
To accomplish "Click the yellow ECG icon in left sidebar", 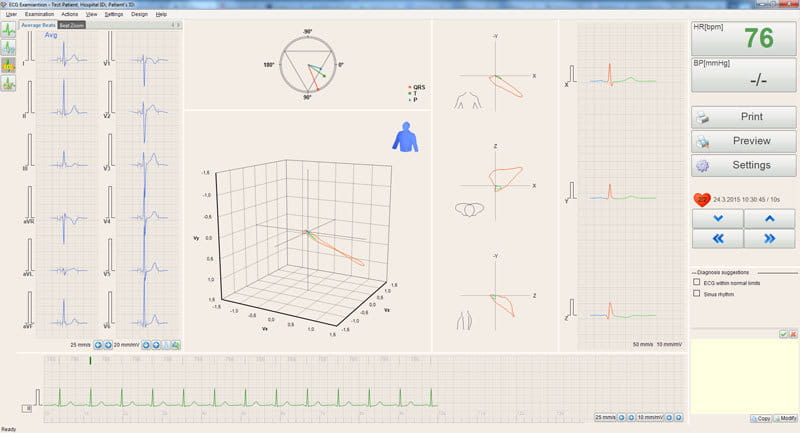I will (8, 65).
